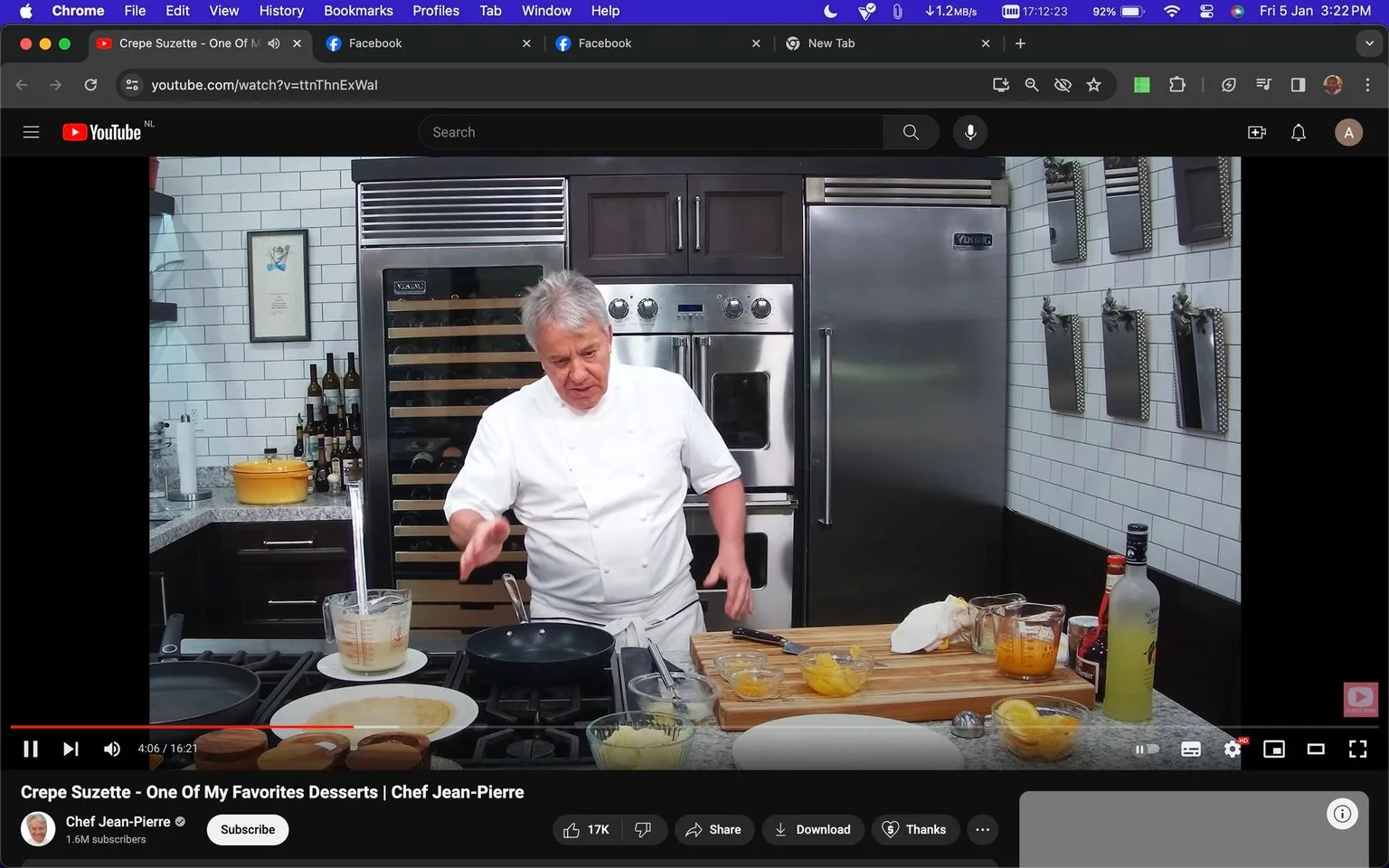Pause the video playback
Viewport: 1389px width, 868px height.
pos(31,749)
